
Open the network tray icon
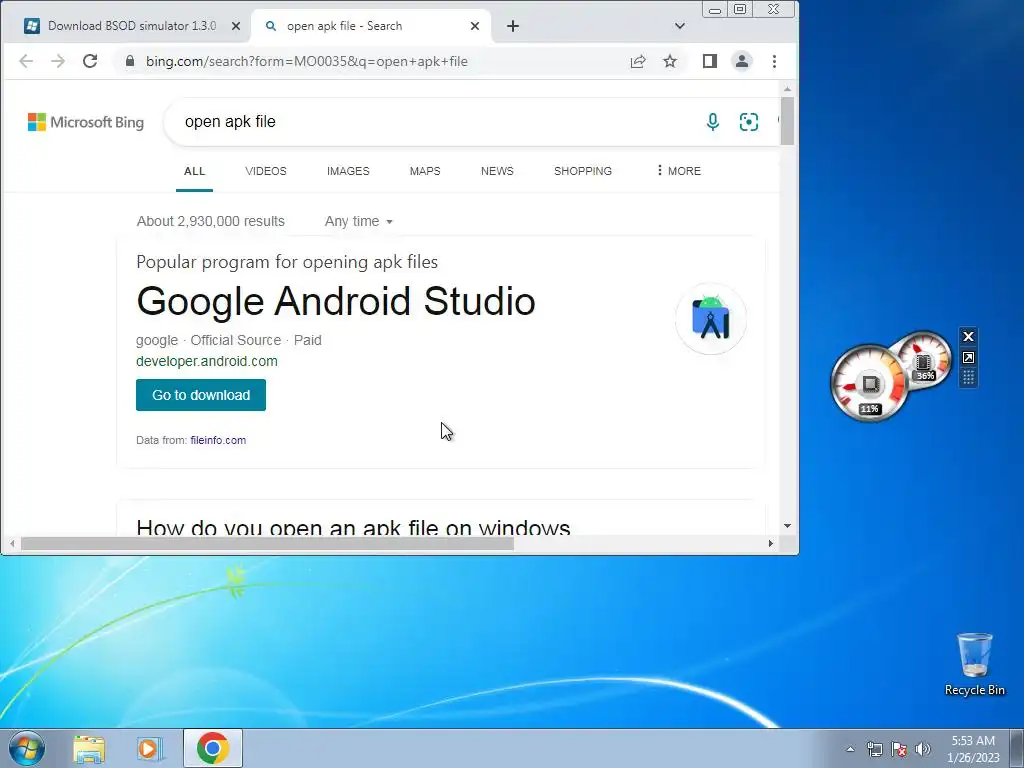coord(874,749)
